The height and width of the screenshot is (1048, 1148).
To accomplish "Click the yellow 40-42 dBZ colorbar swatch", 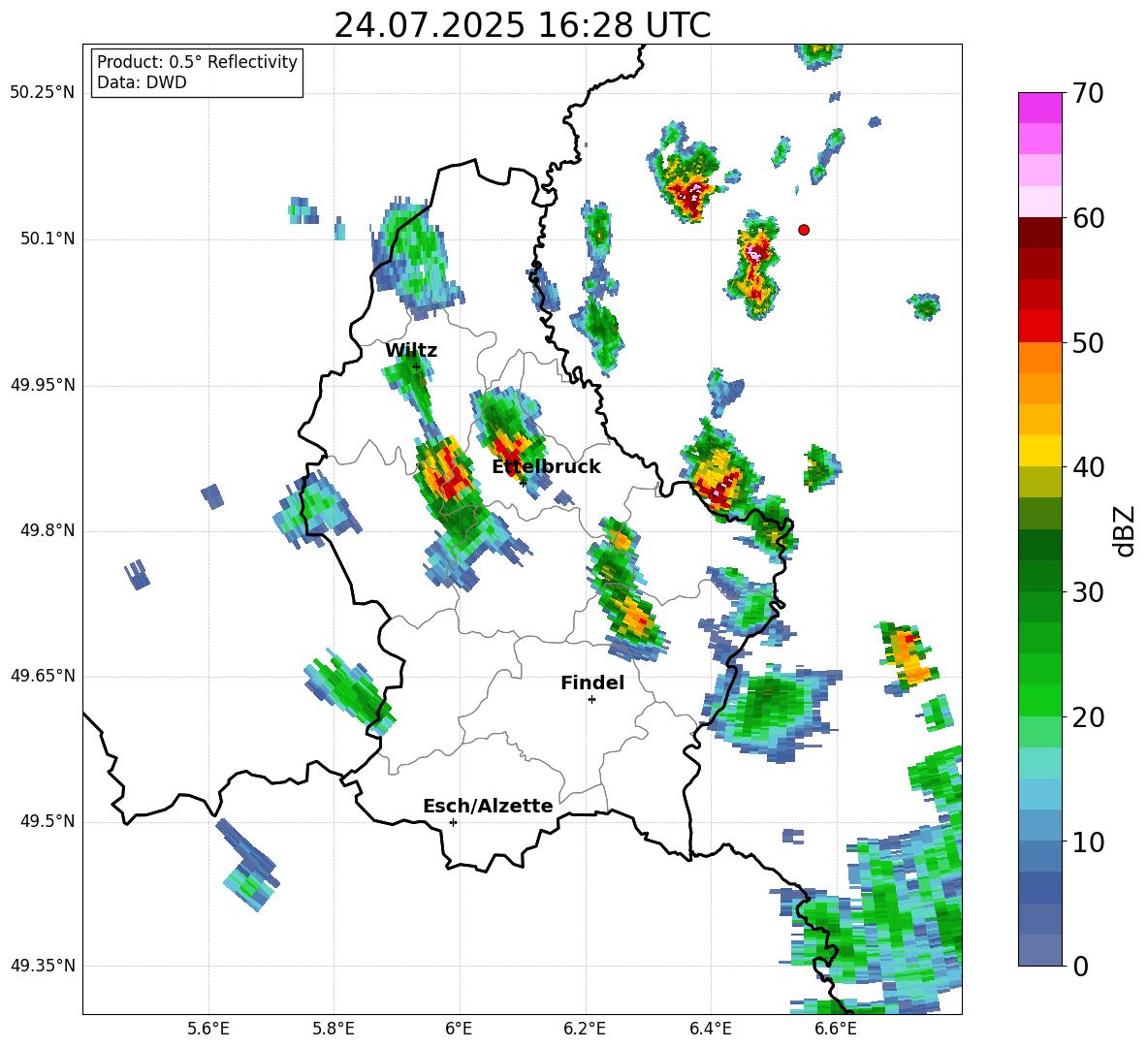I will (x=1039, y=451).
